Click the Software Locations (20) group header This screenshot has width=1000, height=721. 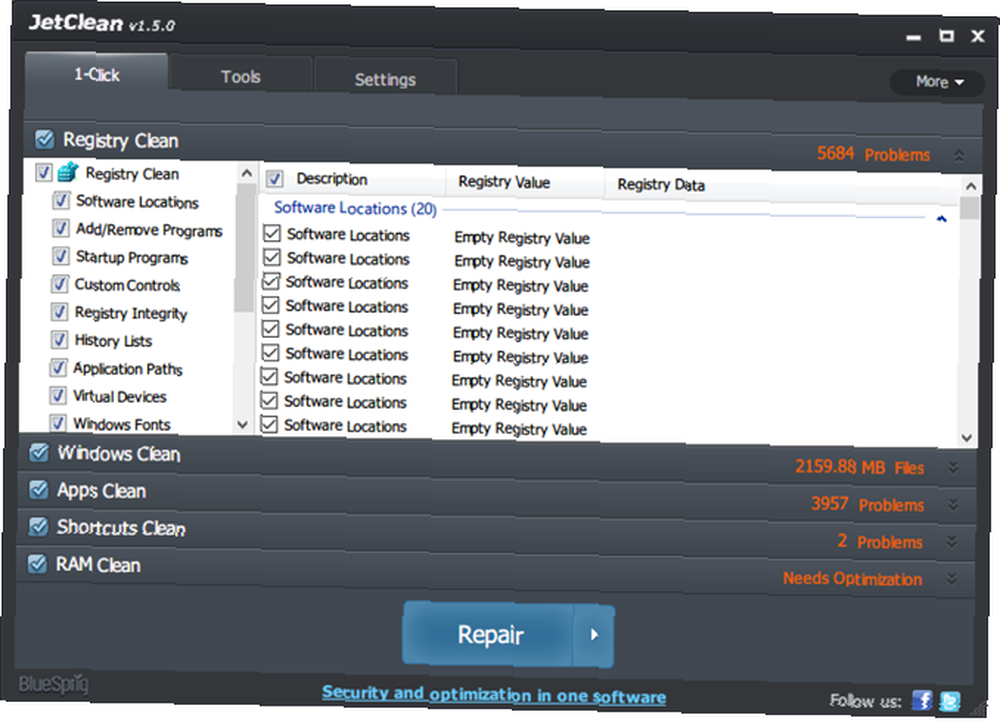(355, 208)
